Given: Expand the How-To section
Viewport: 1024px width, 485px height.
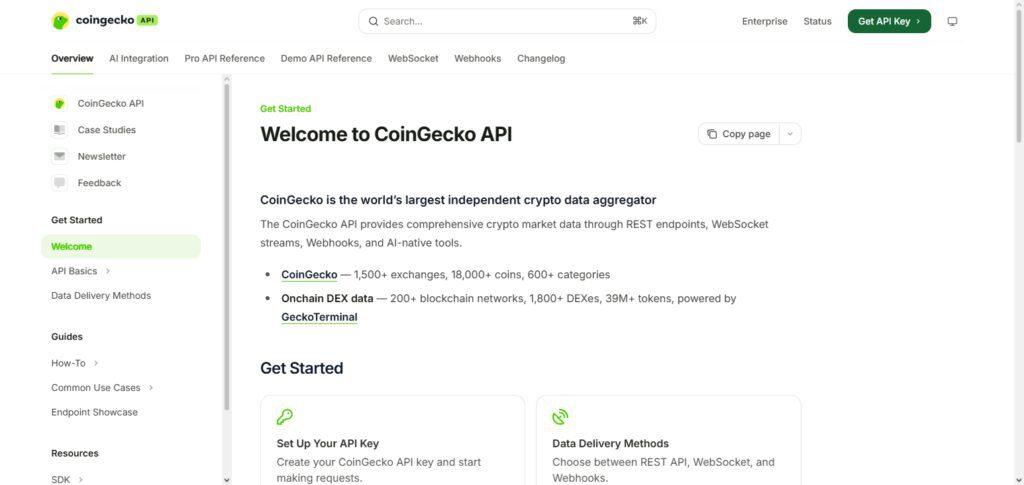Looking at the screenshot, I should tap(96, 363).
